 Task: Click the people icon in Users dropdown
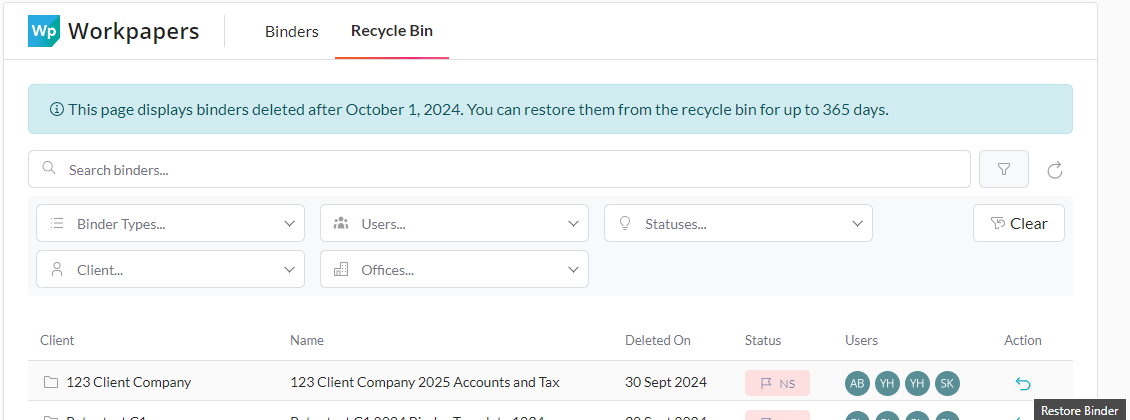coord(341,223)
